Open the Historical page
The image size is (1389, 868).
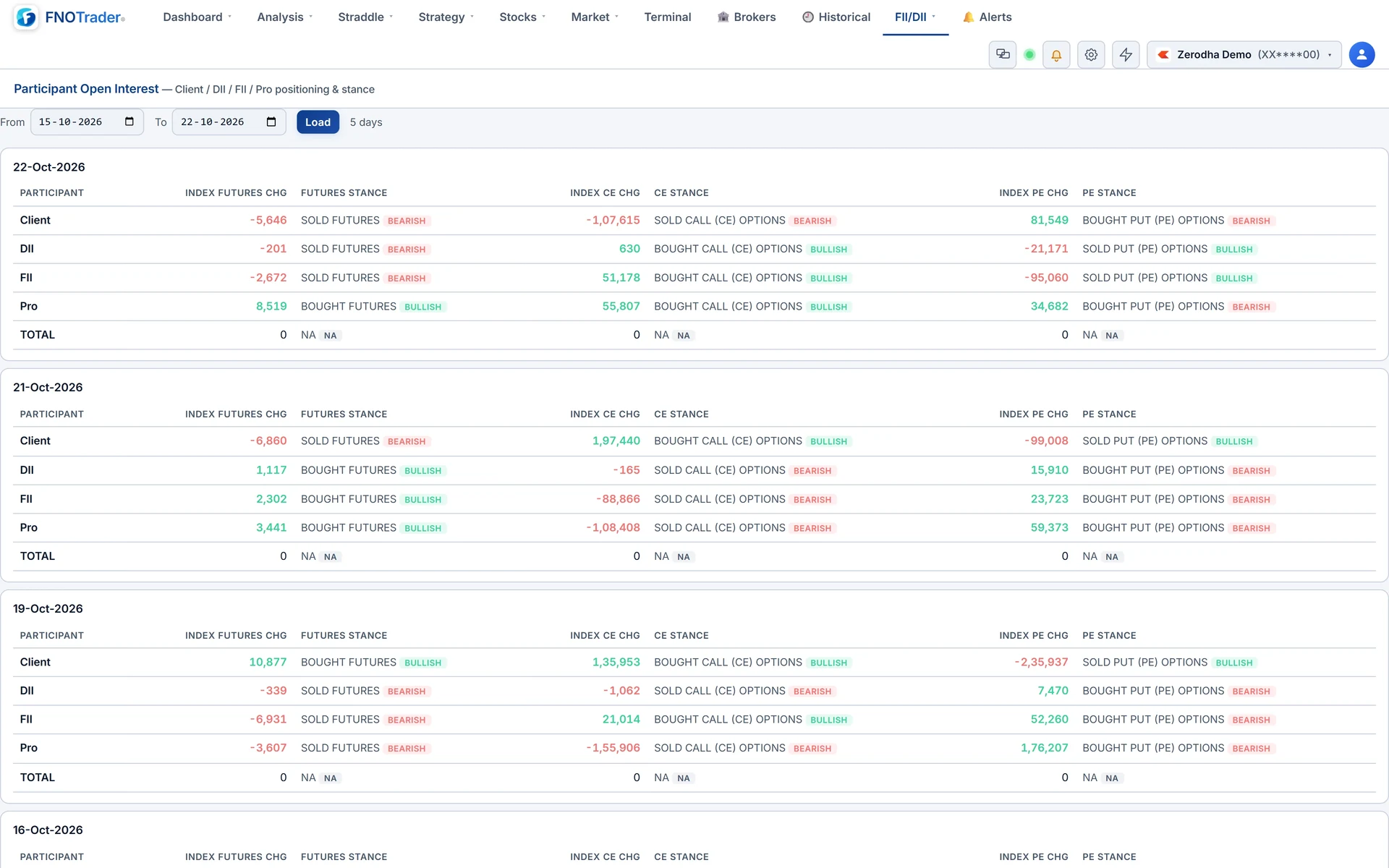point(836,17)
